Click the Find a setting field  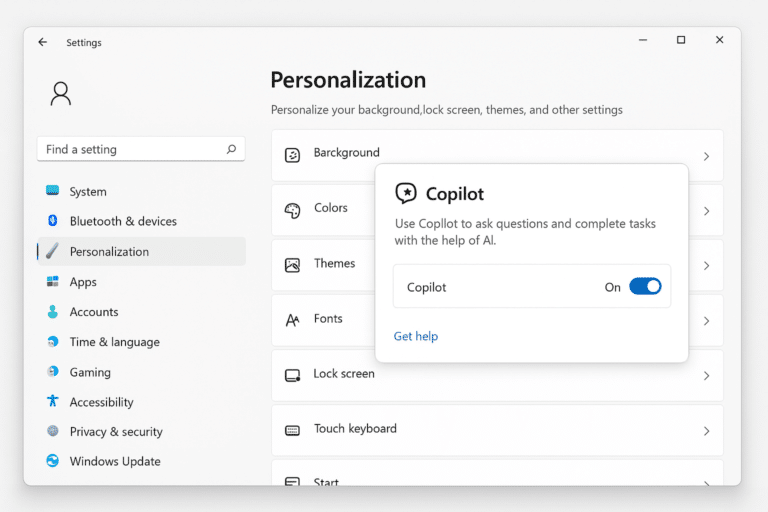(x=130, y=149)
